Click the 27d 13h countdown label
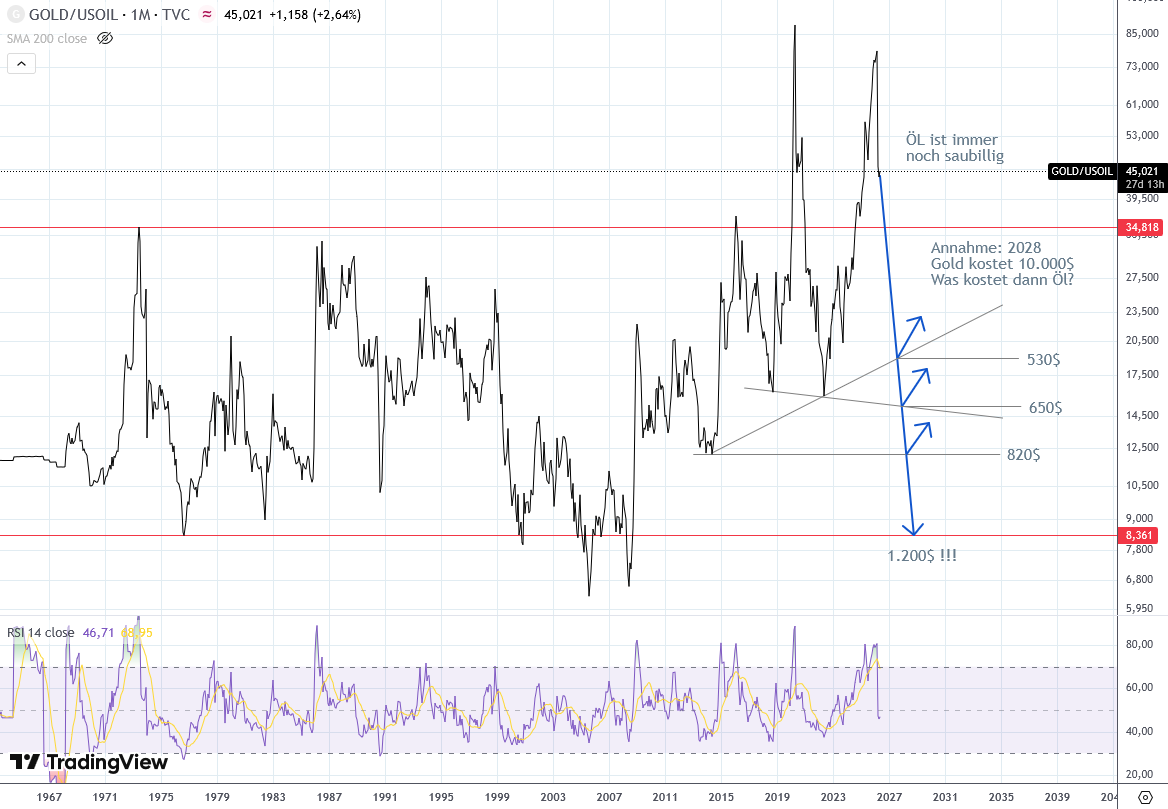This screenshot has height=809, width=1168. tap(1144, 184)
